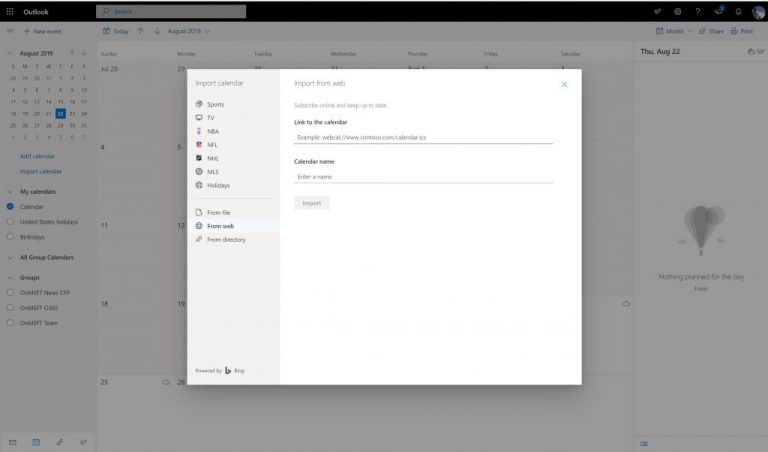Open the account profile picture

(758, 12)
